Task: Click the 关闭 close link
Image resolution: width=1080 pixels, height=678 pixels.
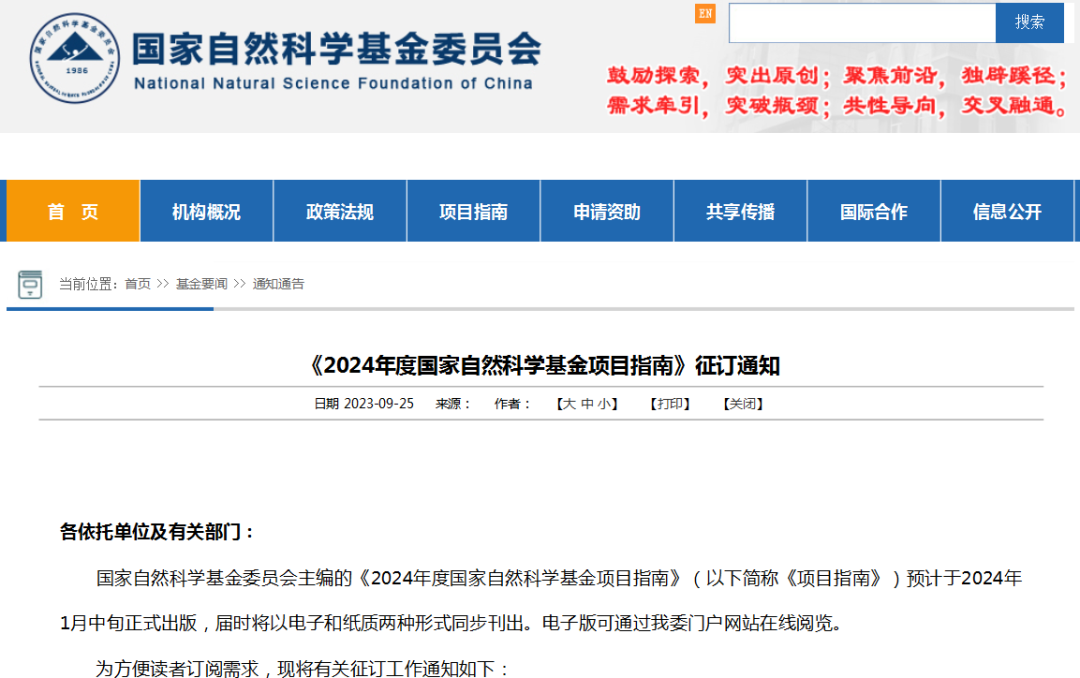Action: point(743,404)
